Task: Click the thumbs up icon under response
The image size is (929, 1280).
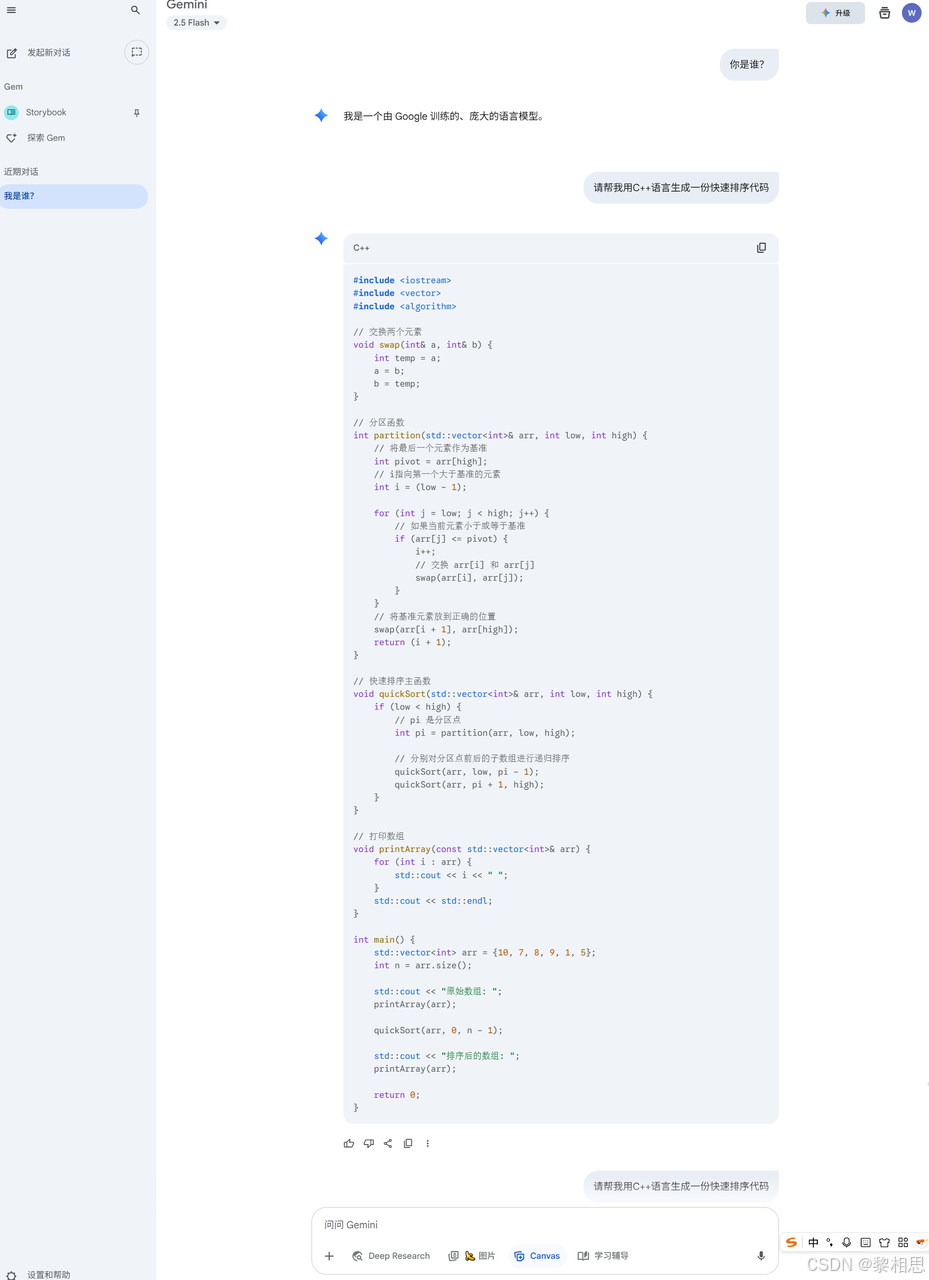Action: pyautogui.click(x=348, y=1143)
